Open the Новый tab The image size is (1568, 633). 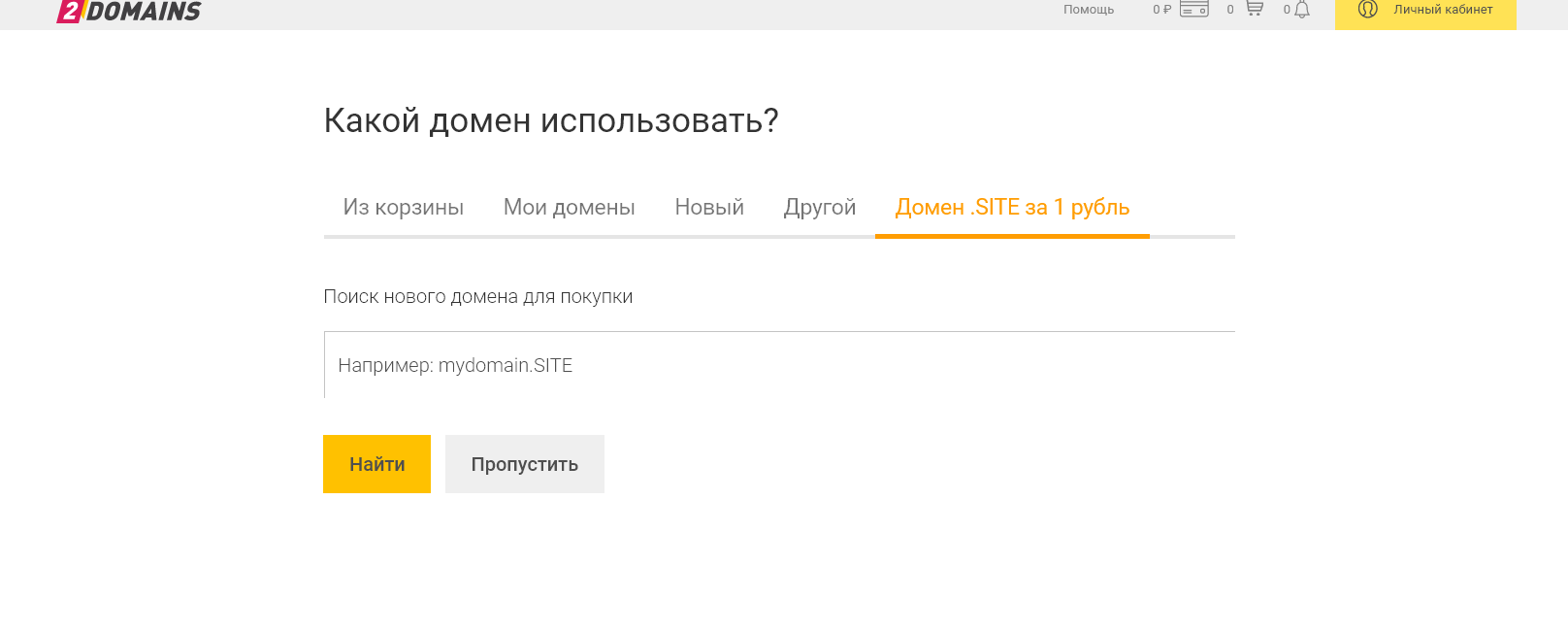709,208
